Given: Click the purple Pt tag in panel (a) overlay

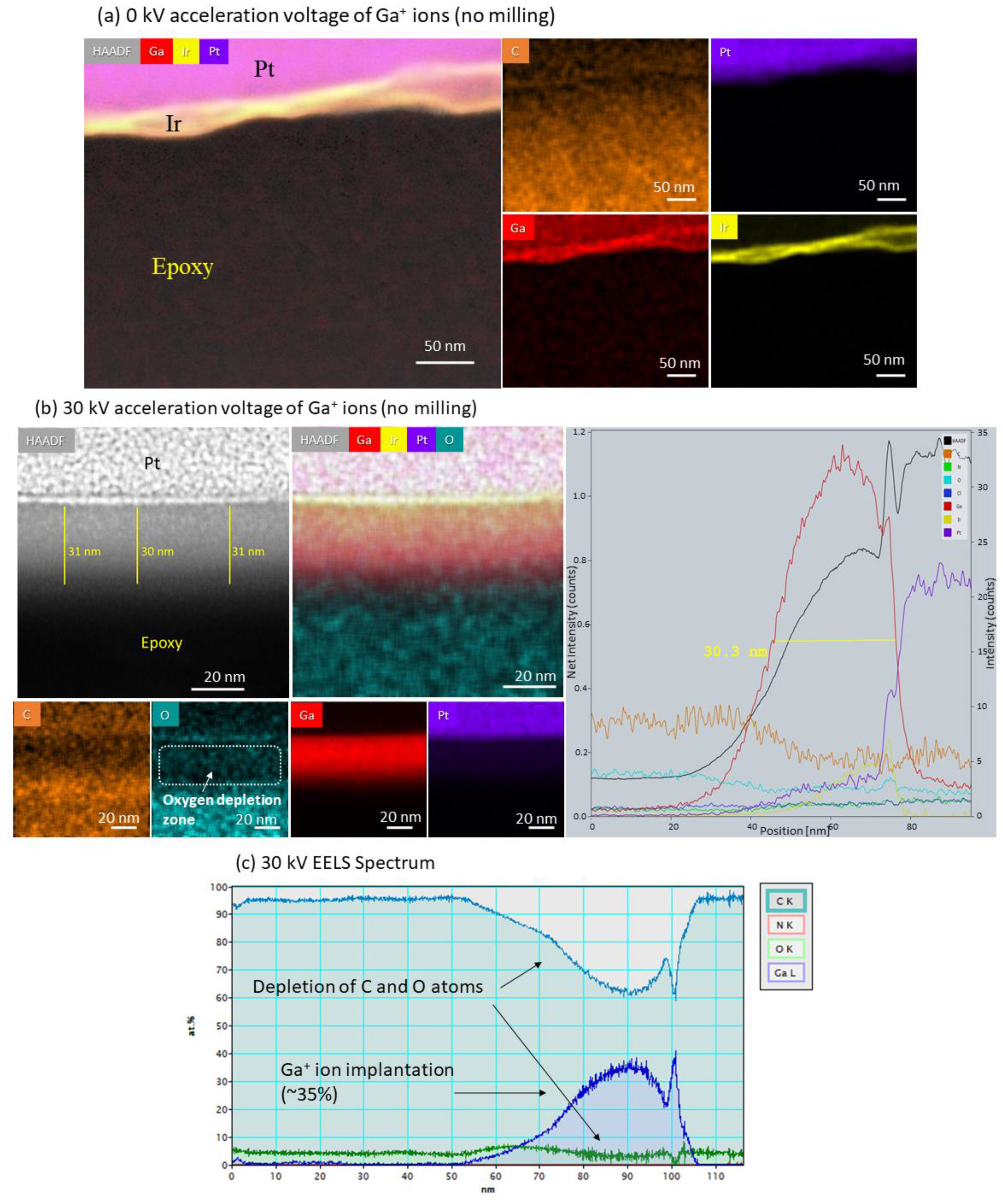Looking at the screenshot, I should [x=214, y=52].
